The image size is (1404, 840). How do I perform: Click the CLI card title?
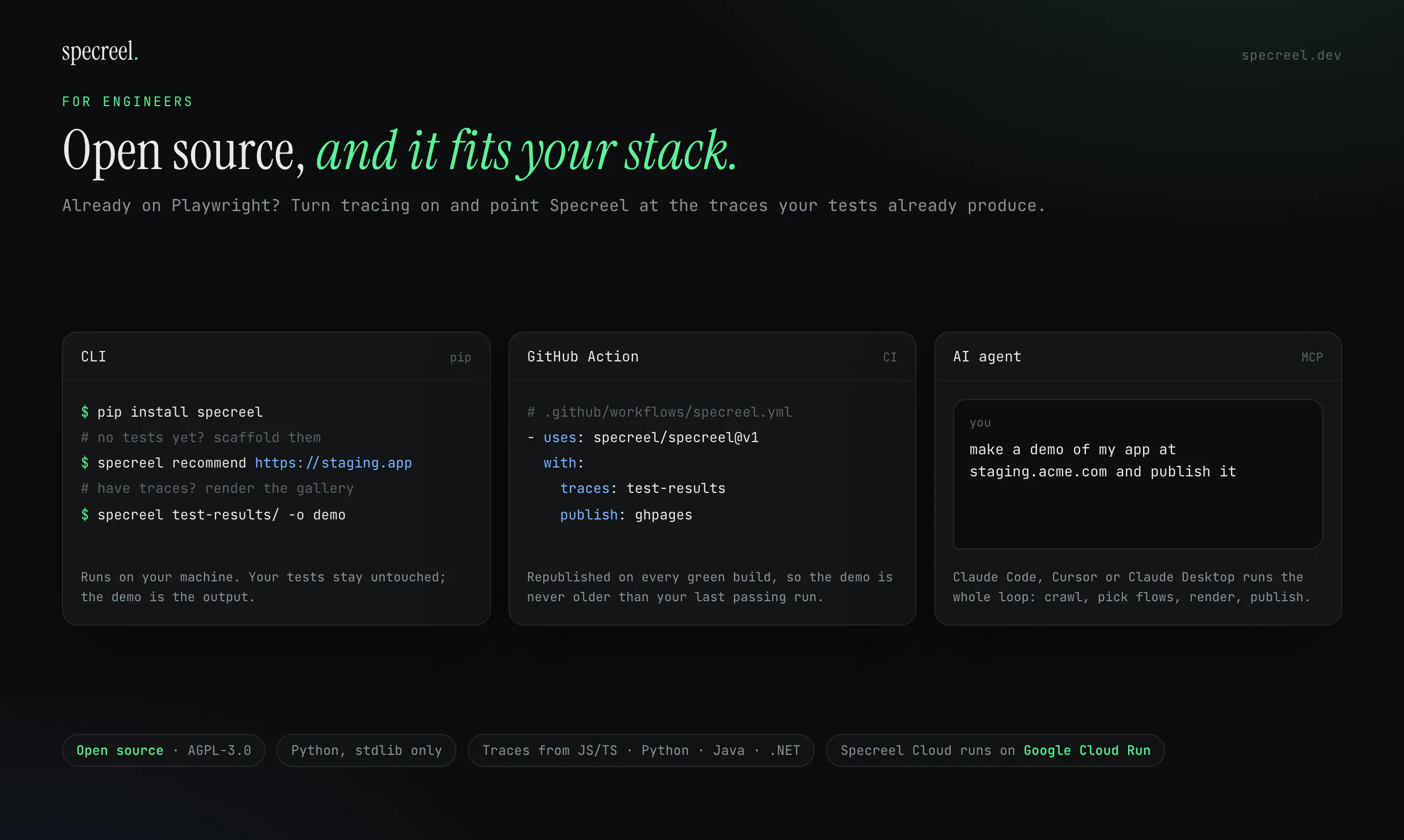click(x=93, y=356)
